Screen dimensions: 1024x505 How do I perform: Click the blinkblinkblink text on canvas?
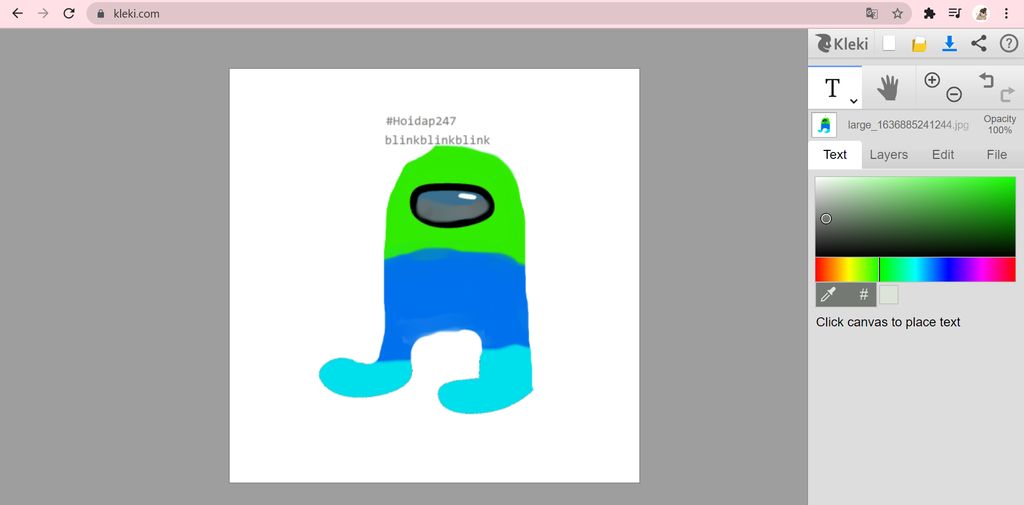tap(437, 140)
